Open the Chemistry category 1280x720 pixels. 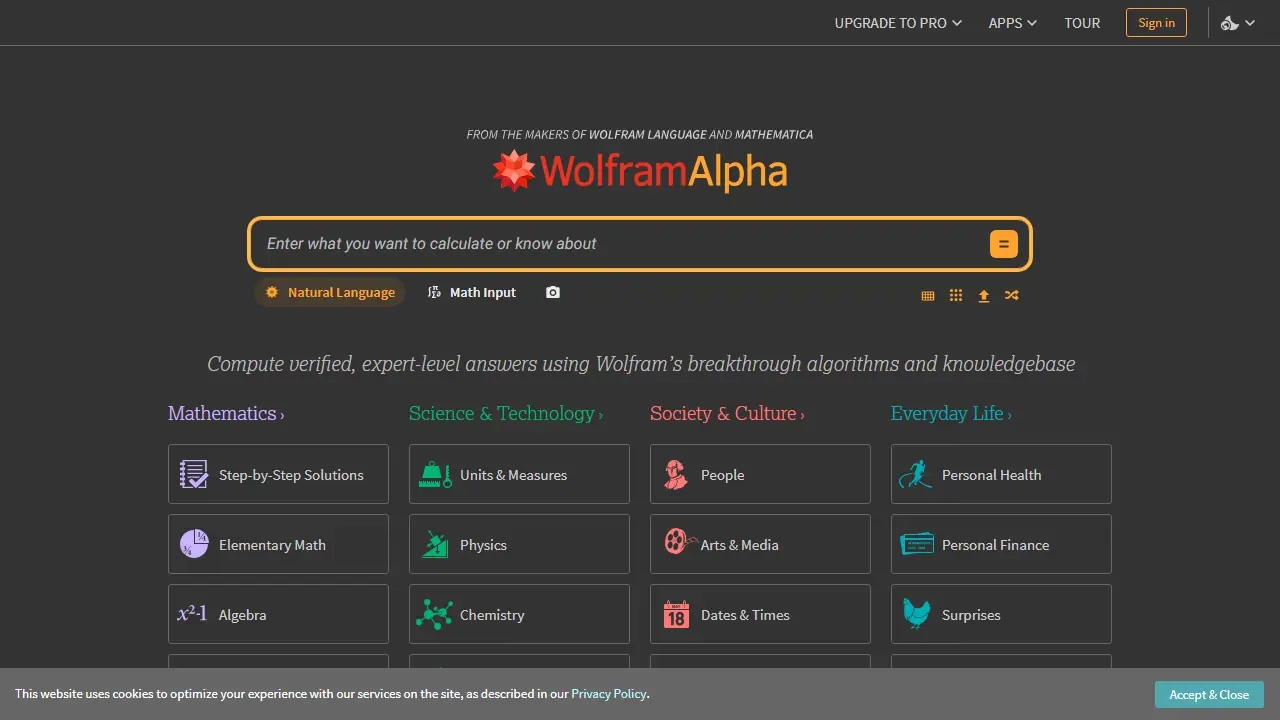[x=519, y=614]
